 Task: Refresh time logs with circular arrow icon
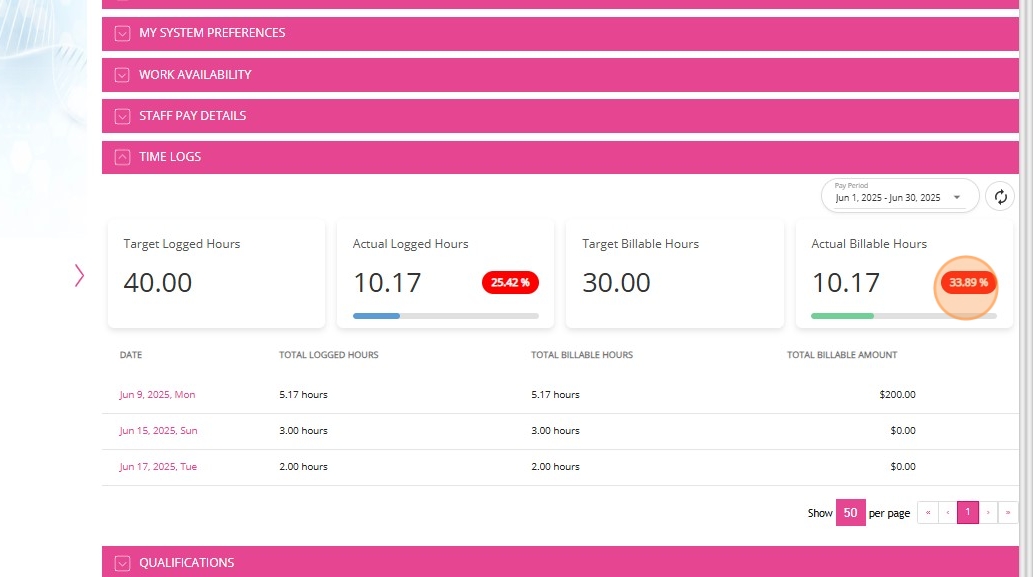(1000, 196)
